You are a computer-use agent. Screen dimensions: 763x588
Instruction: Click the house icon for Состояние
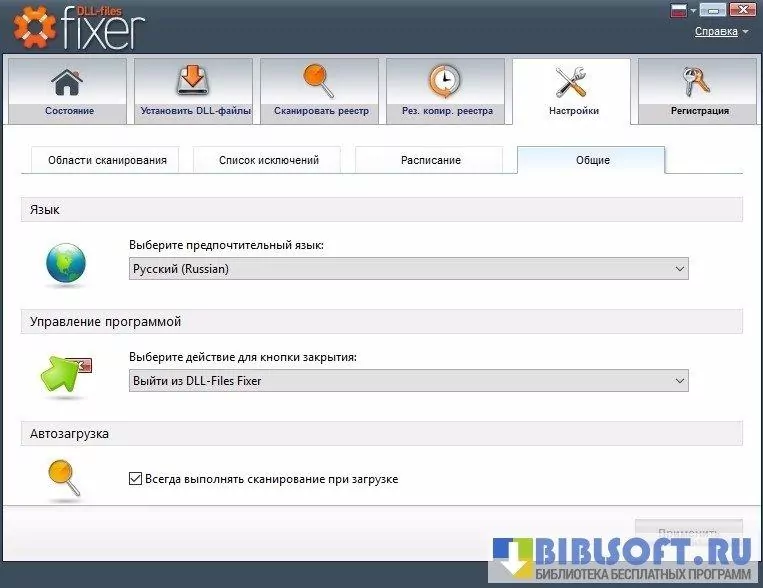pos(67,81)
